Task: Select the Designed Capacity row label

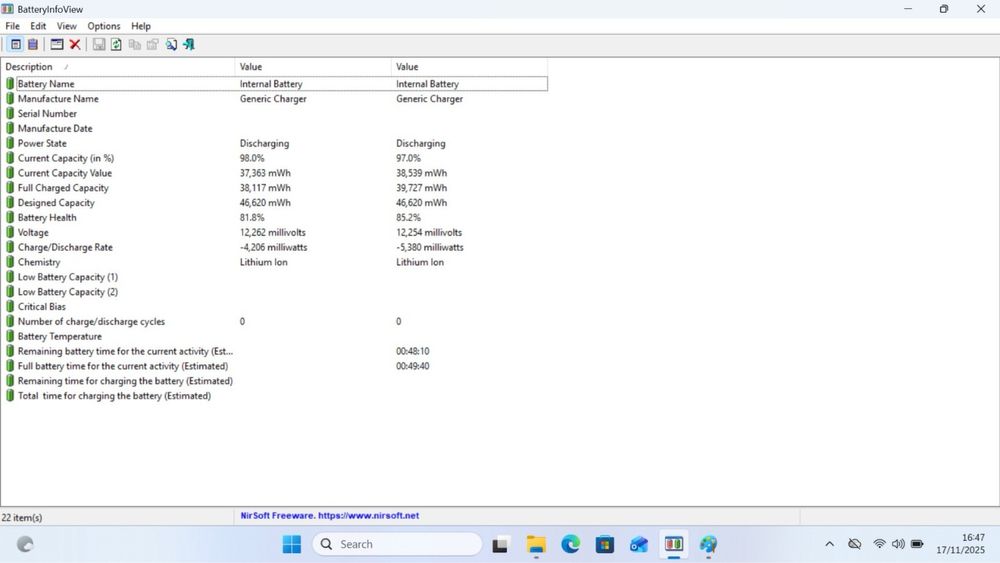Action: pyautogui.click(x=56, y=203)
